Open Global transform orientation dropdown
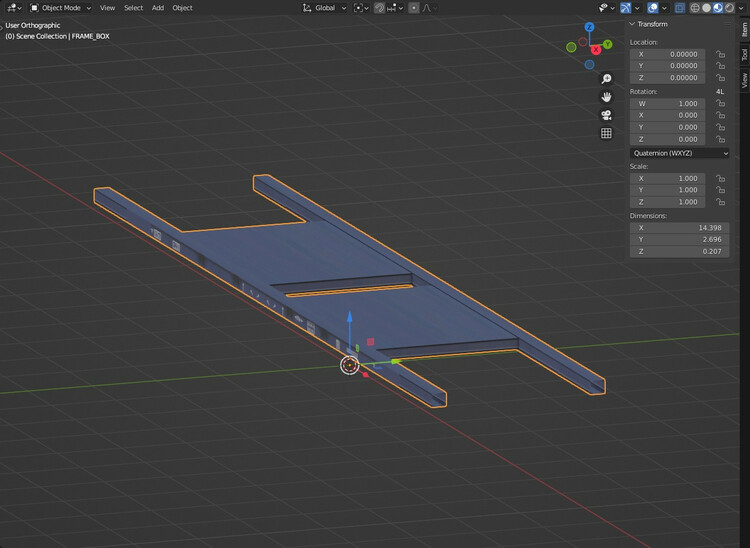 coord(324,8)
